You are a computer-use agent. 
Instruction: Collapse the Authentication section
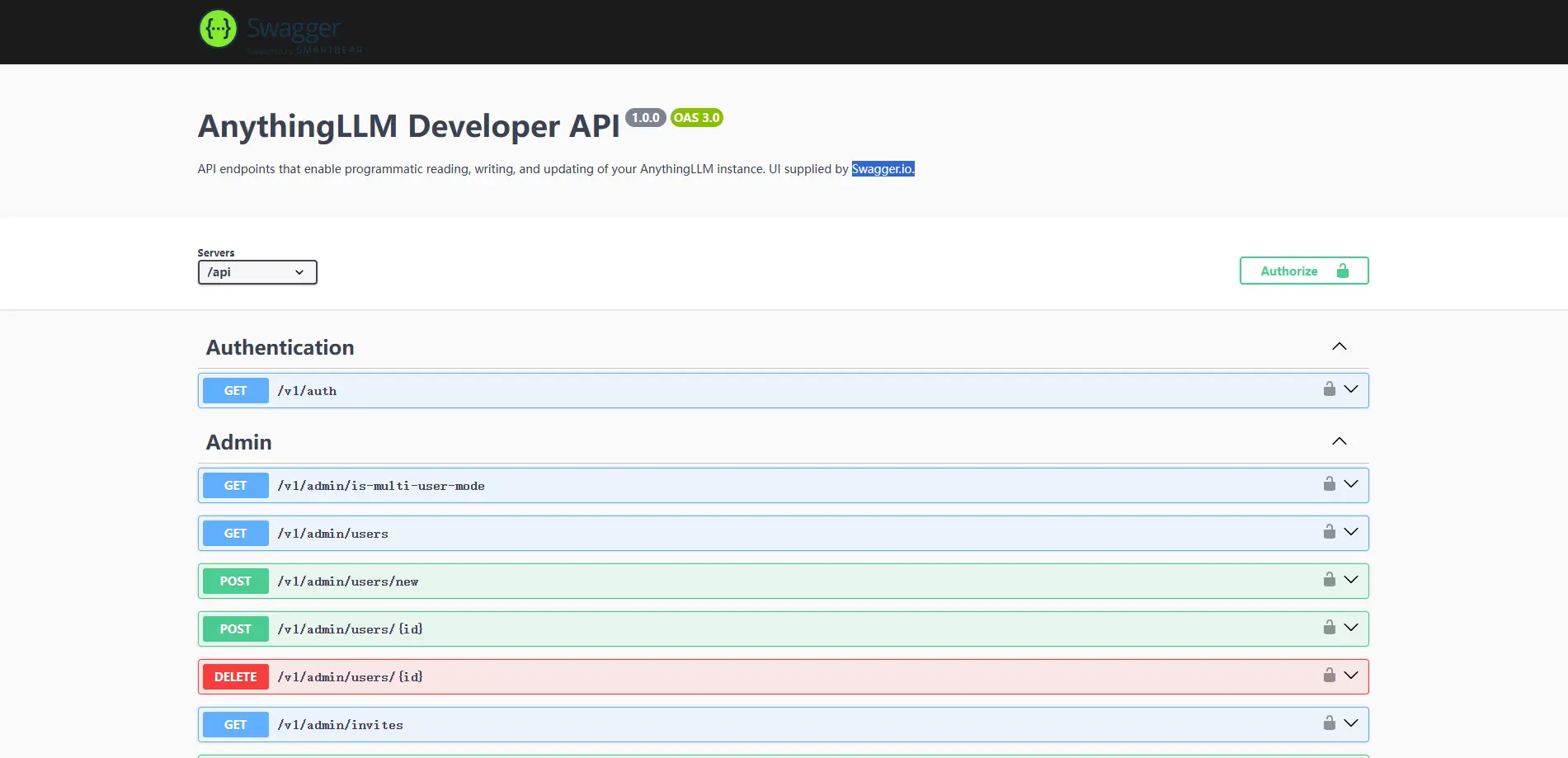[x=1339, y=346]
